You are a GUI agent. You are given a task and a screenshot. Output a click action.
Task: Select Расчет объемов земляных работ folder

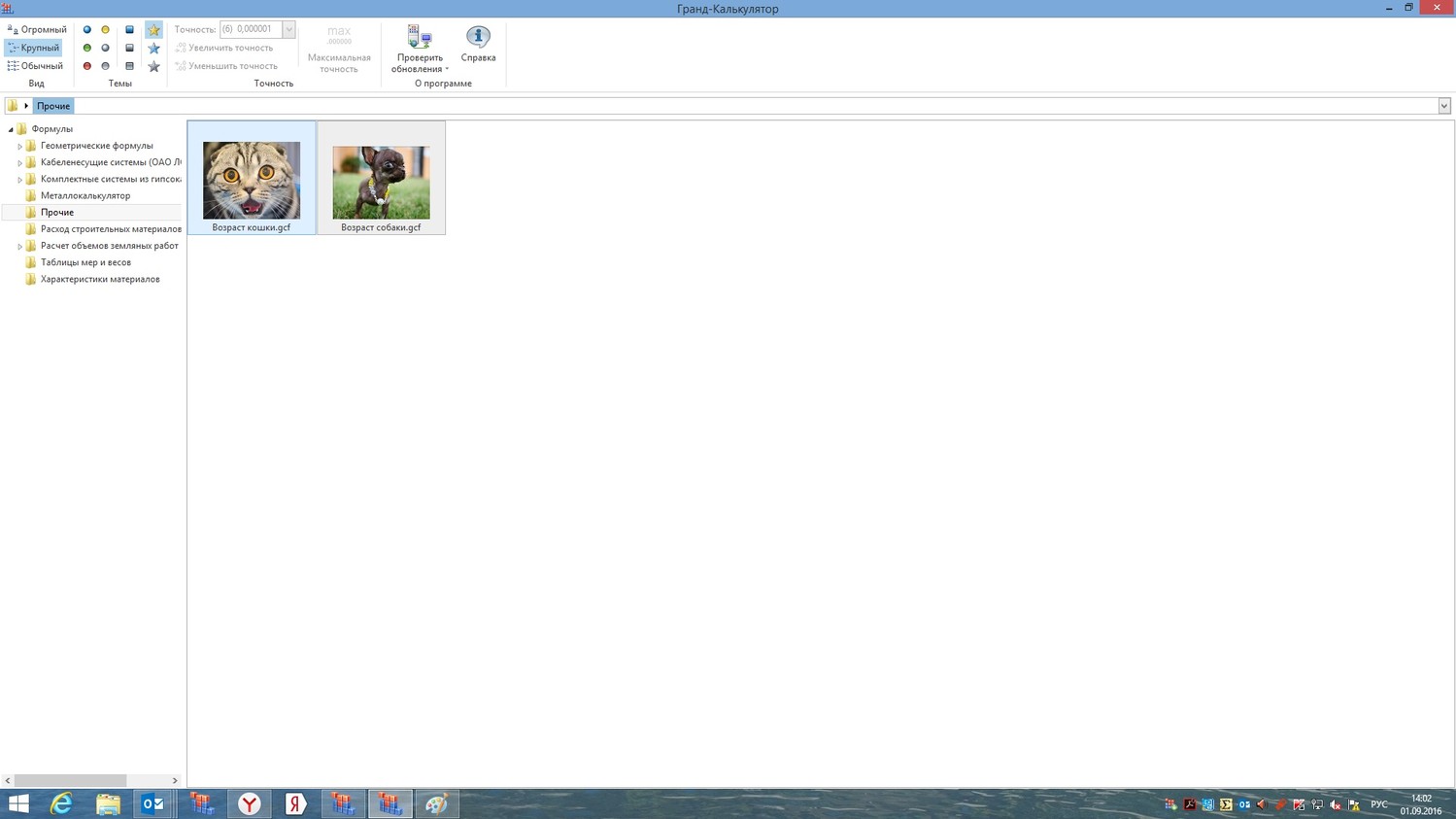[110, 246]
